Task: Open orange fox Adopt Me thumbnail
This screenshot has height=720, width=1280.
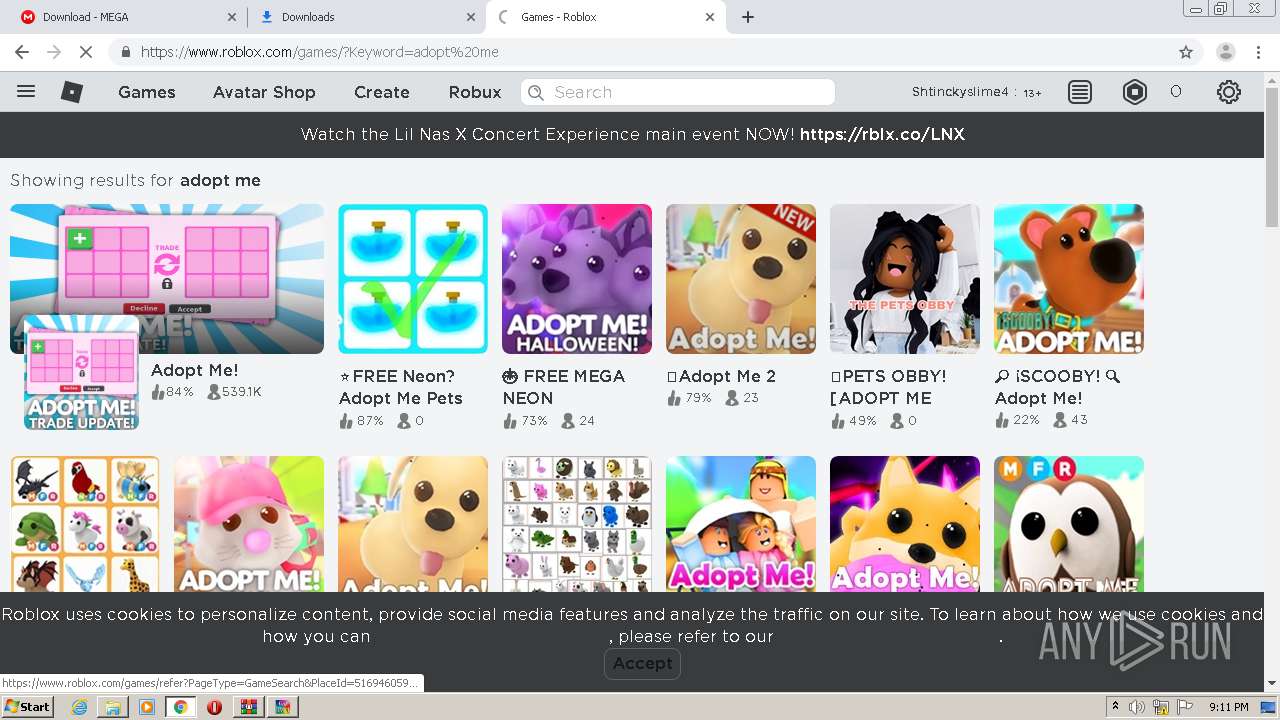Action: [x=905, y=524]
